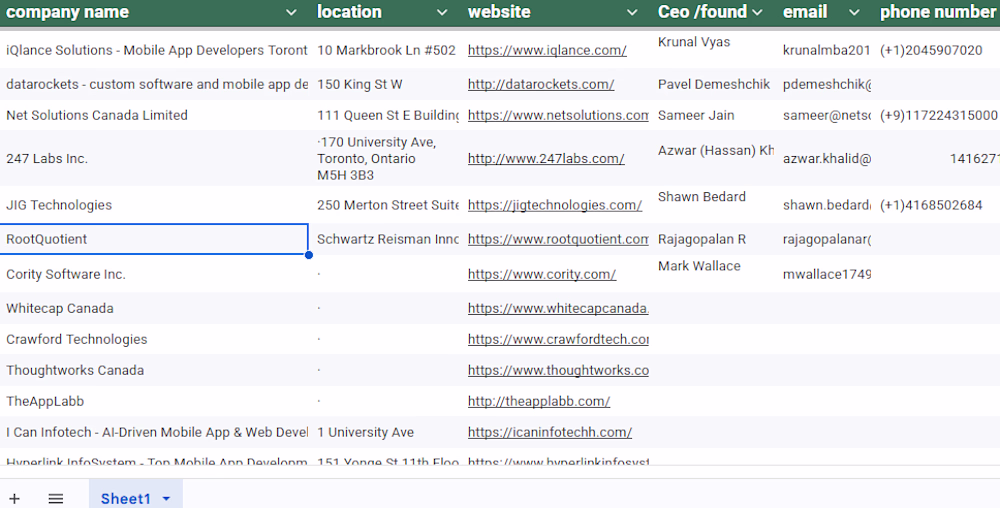
Task: Follow the 247labs.com hyperlink
Action: click(x=546, y=158)
